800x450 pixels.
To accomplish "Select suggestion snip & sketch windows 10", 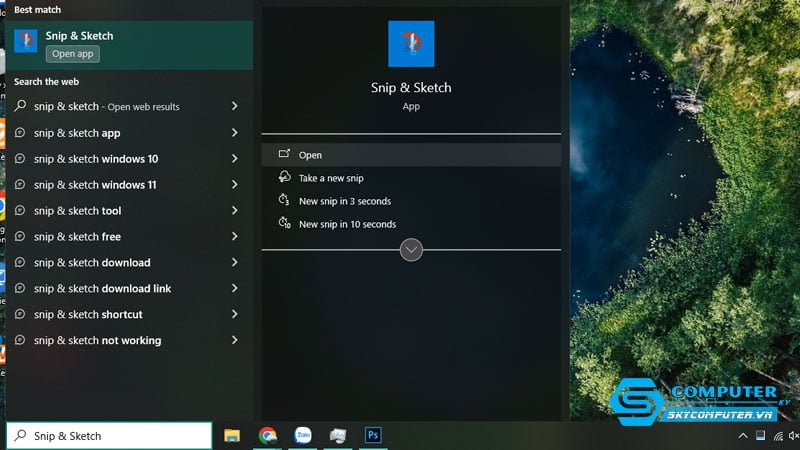I will (x=130, y=159).
